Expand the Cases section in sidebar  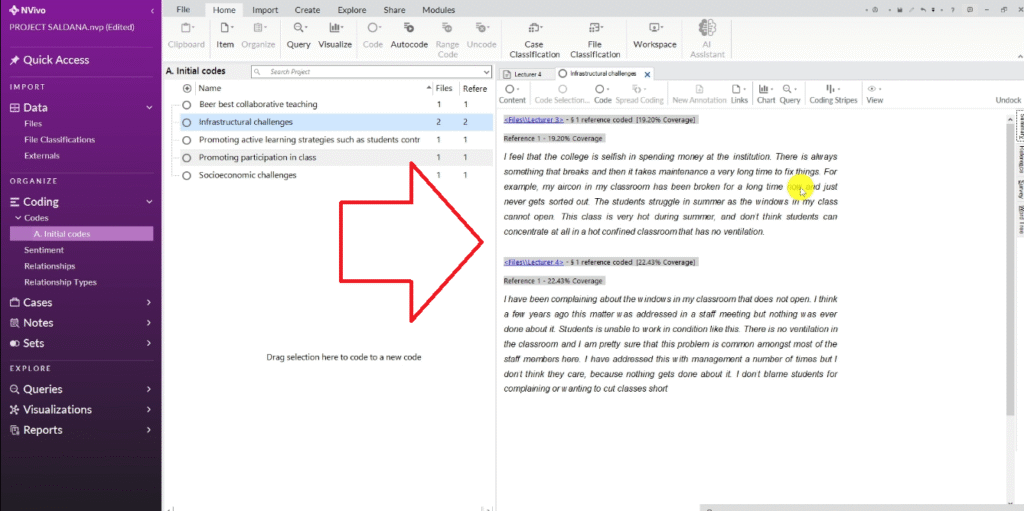(148, 303)
